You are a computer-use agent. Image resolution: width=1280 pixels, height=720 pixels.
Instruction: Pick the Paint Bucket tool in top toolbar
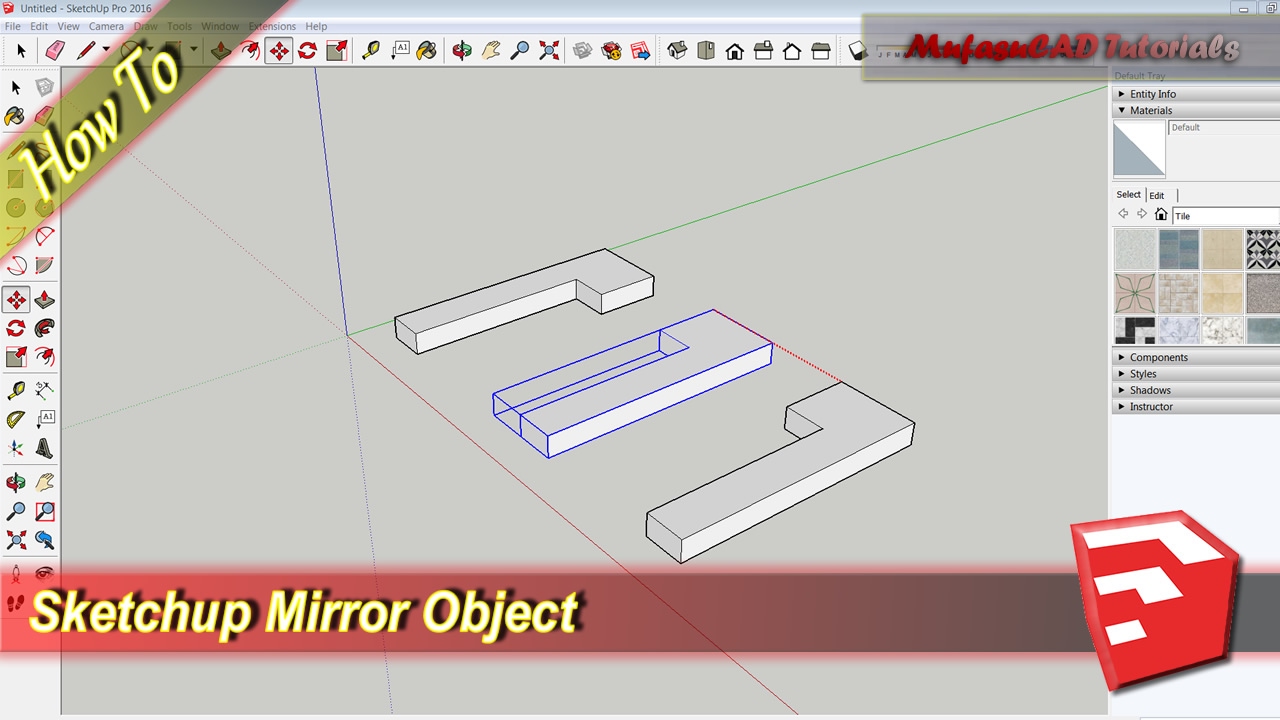427,50
